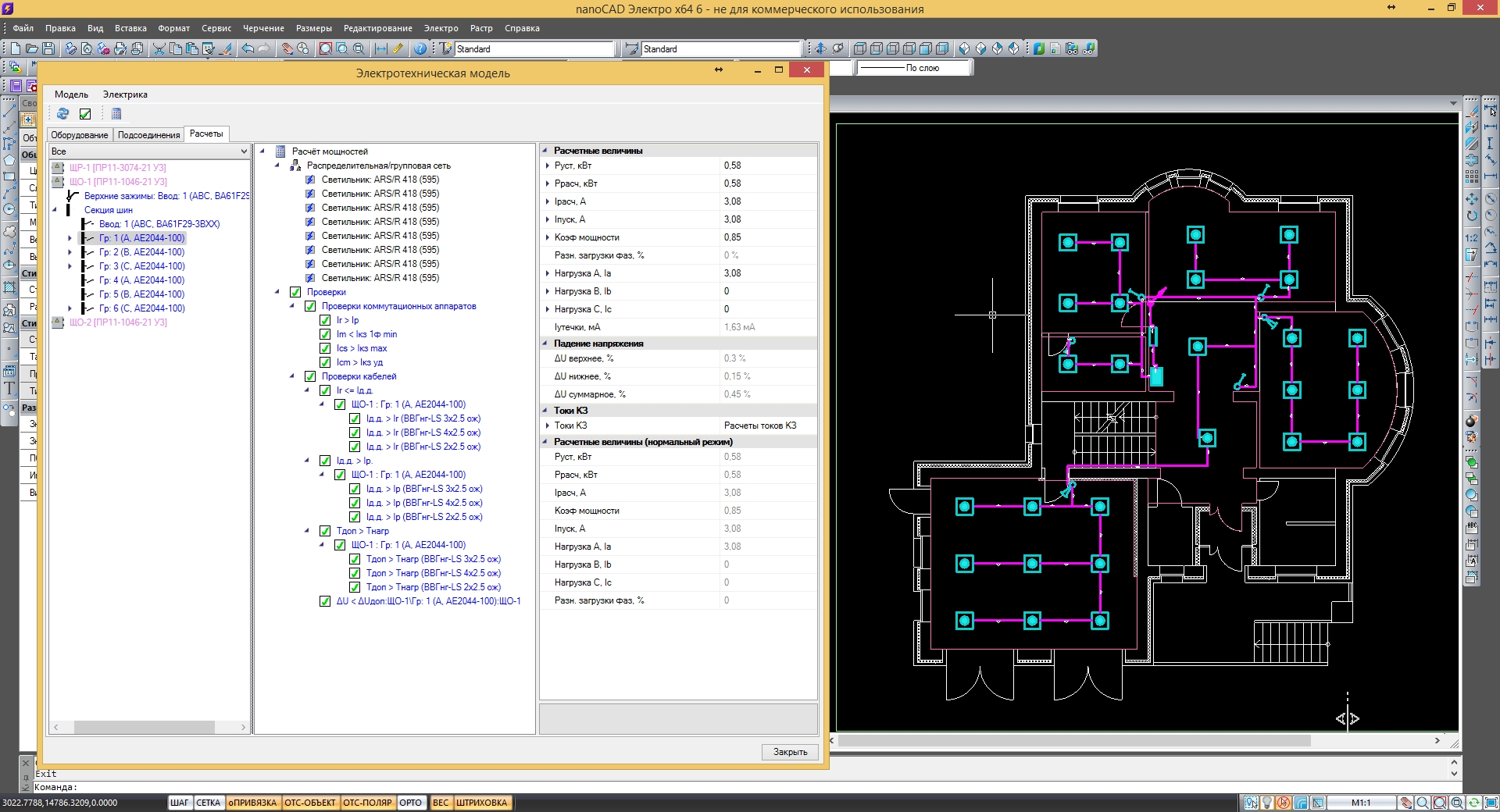This screenshot has height=812, width=1500.
Task: Toggle the Ir > Ip check
Action: (x=325, y=320)
